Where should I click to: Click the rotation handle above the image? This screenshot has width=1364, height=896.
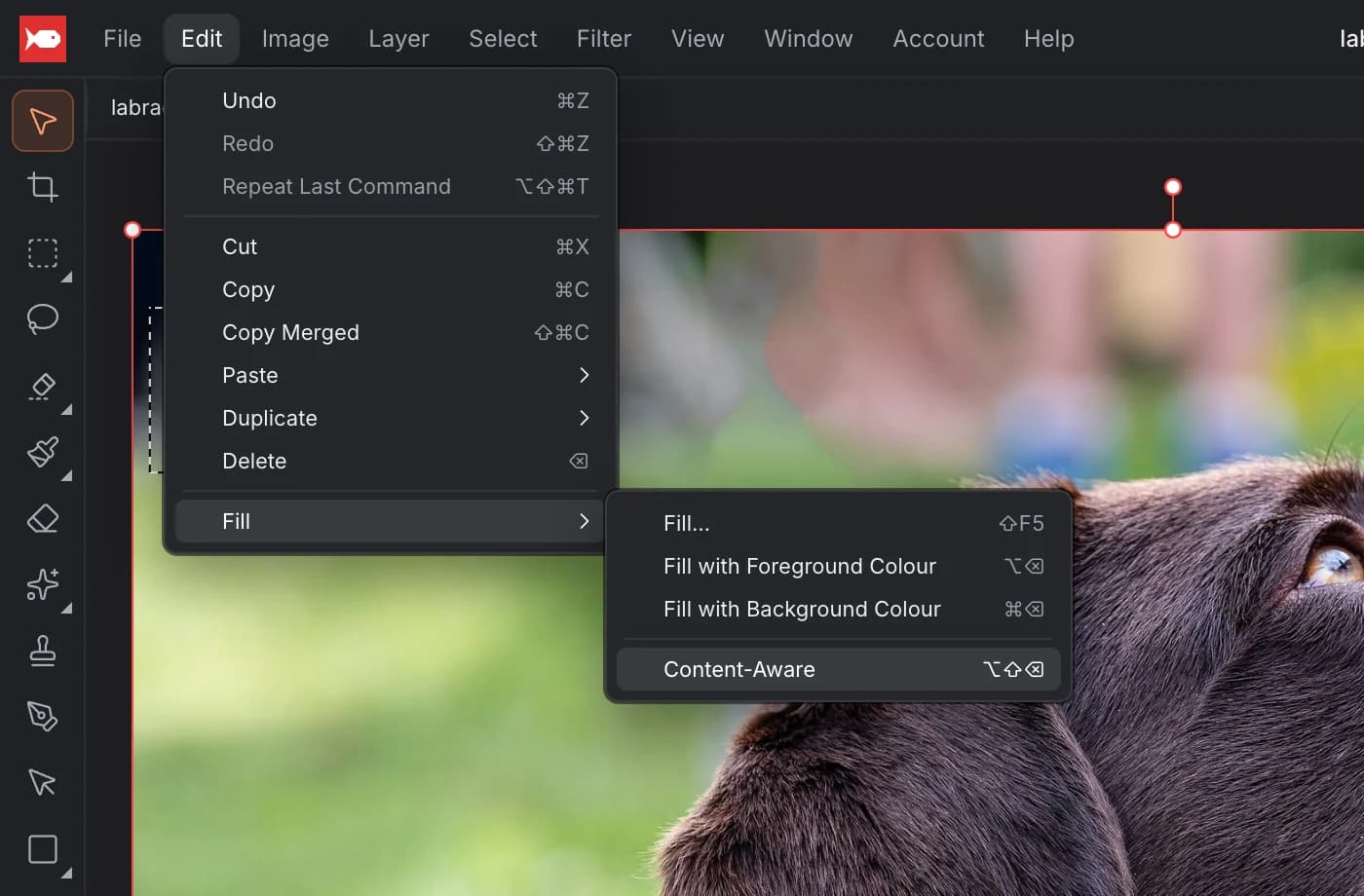1173,187
